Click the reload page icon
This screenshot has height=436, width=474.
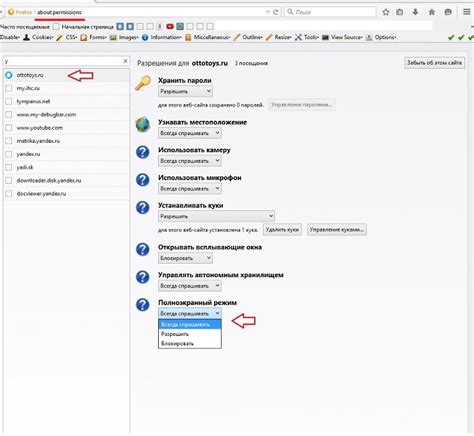click(276, 12)
